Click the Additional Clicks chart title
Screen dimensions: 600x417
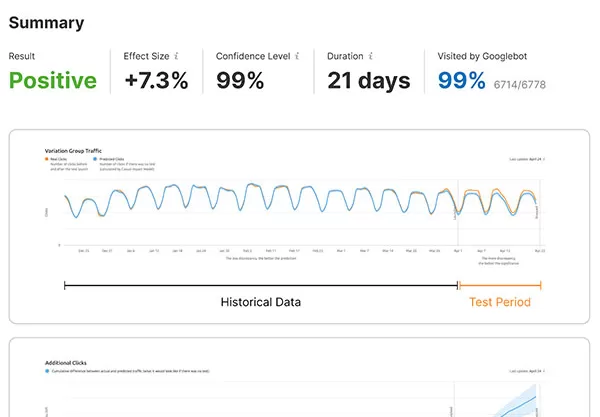66,363
